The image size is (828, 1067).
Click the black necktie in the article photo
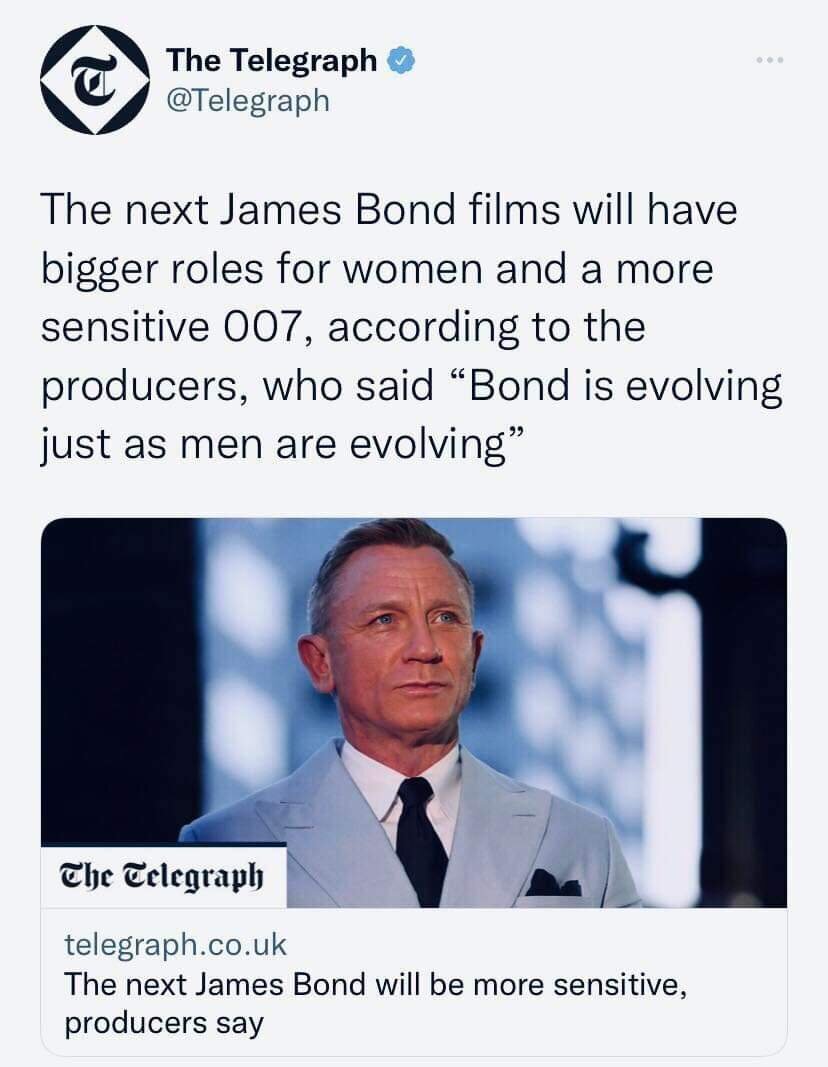(x=420, y=840)
